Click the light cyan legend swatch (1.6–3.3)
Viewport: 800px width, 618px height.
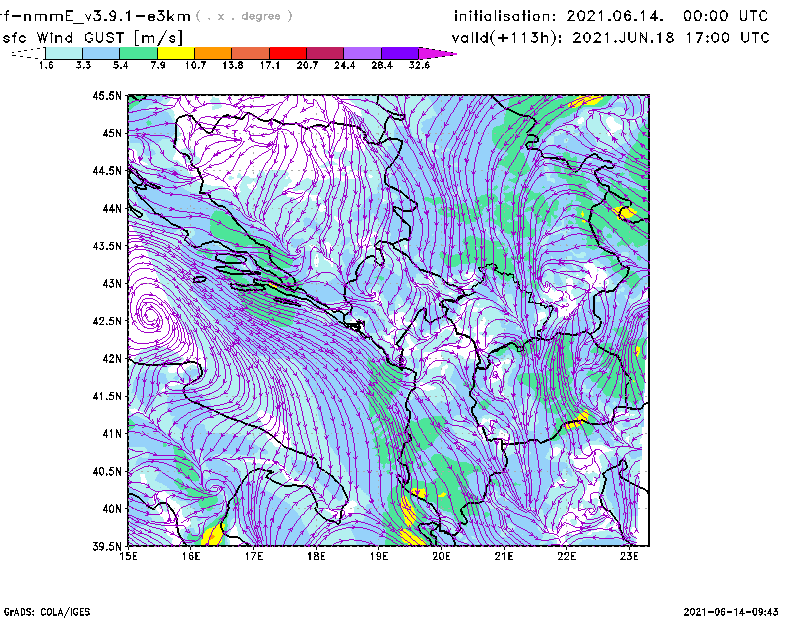[64, 53]
